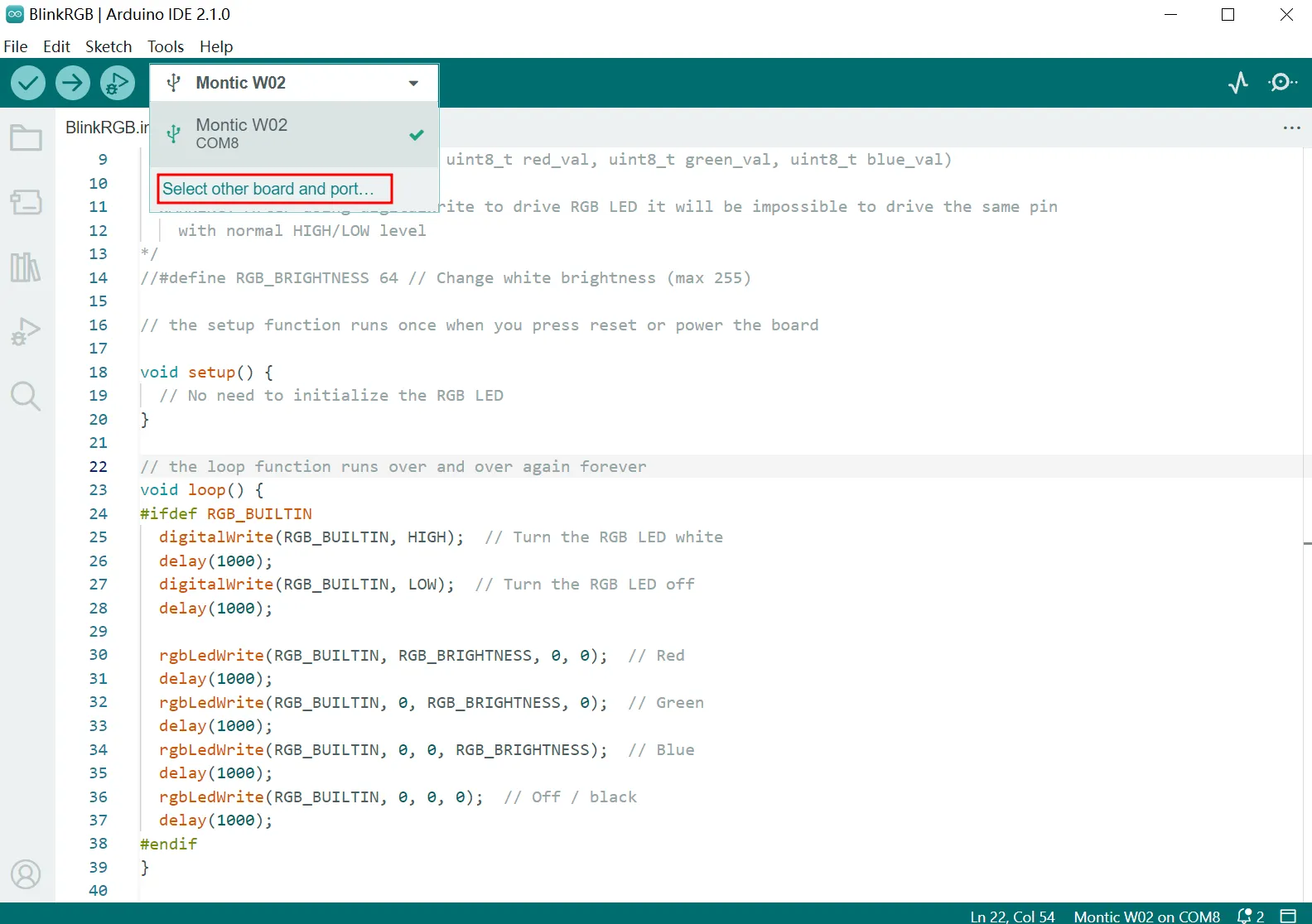This screenshot has height=924, width=1312.
Task: Expand the editor three-dots more menu
Action: pos(1291,128)
